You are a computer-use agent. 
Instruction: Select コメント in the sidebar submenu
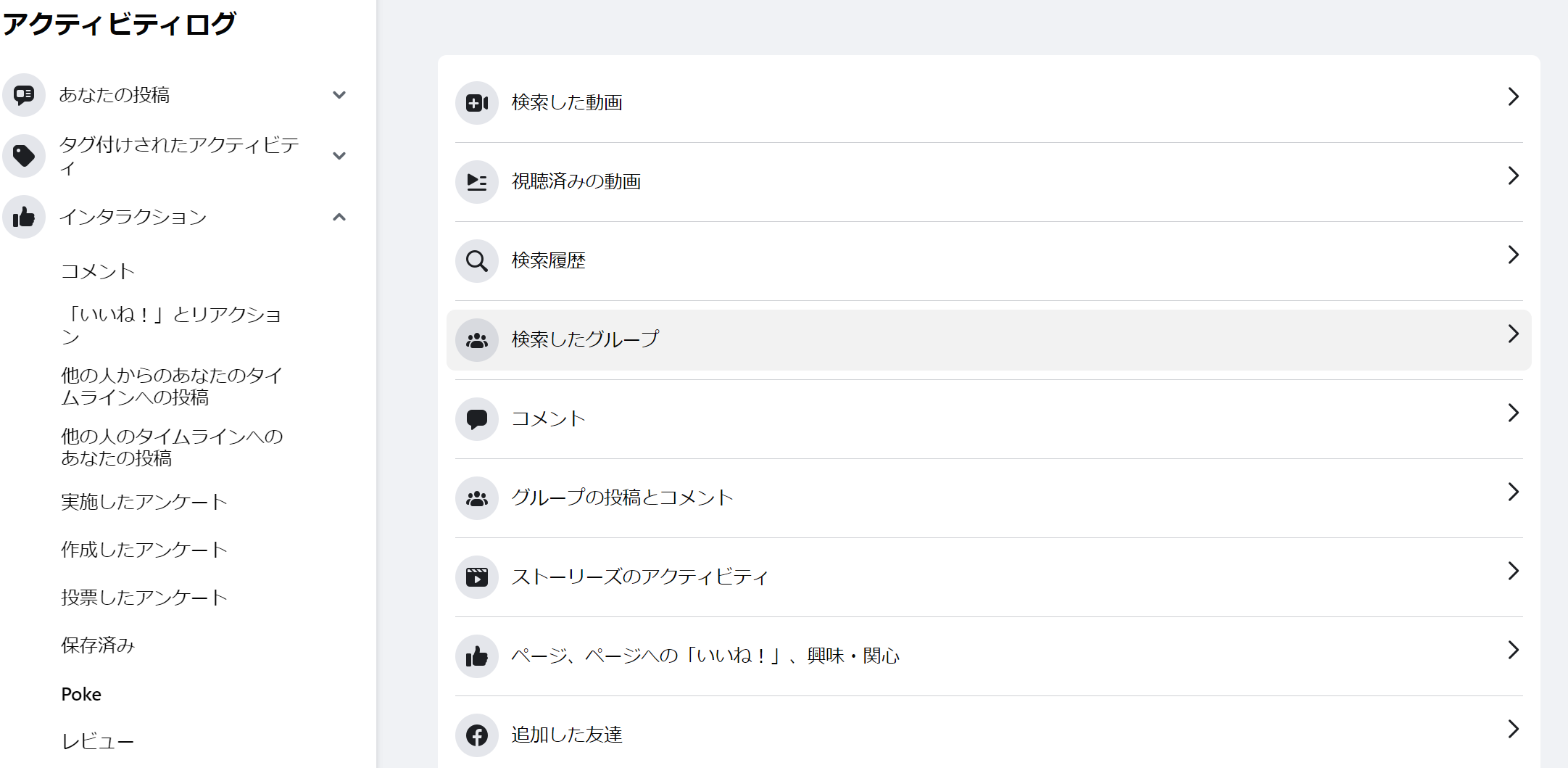coord(98,271)
